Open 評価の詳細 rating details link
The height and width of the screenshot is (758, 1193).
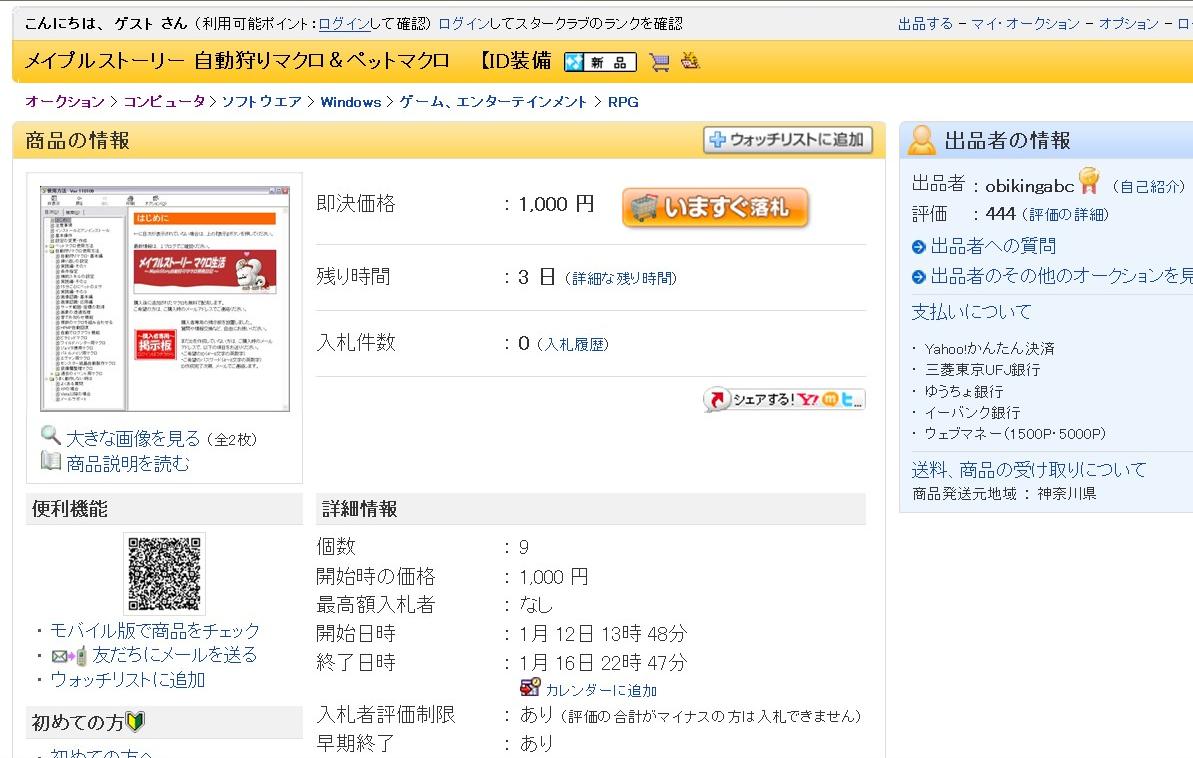click(1065, 215)
